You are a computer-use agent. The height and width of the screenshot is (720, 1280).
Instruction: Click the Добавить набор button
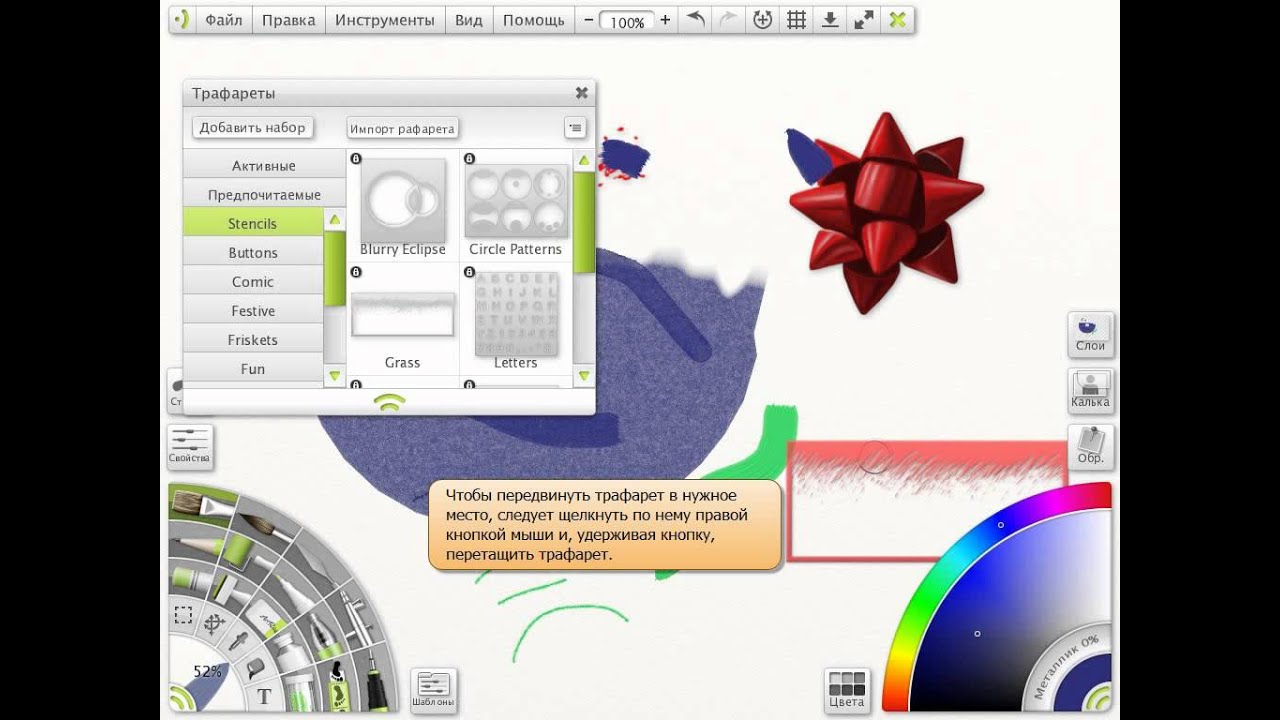pyautogui.click(x=252, y=127)
